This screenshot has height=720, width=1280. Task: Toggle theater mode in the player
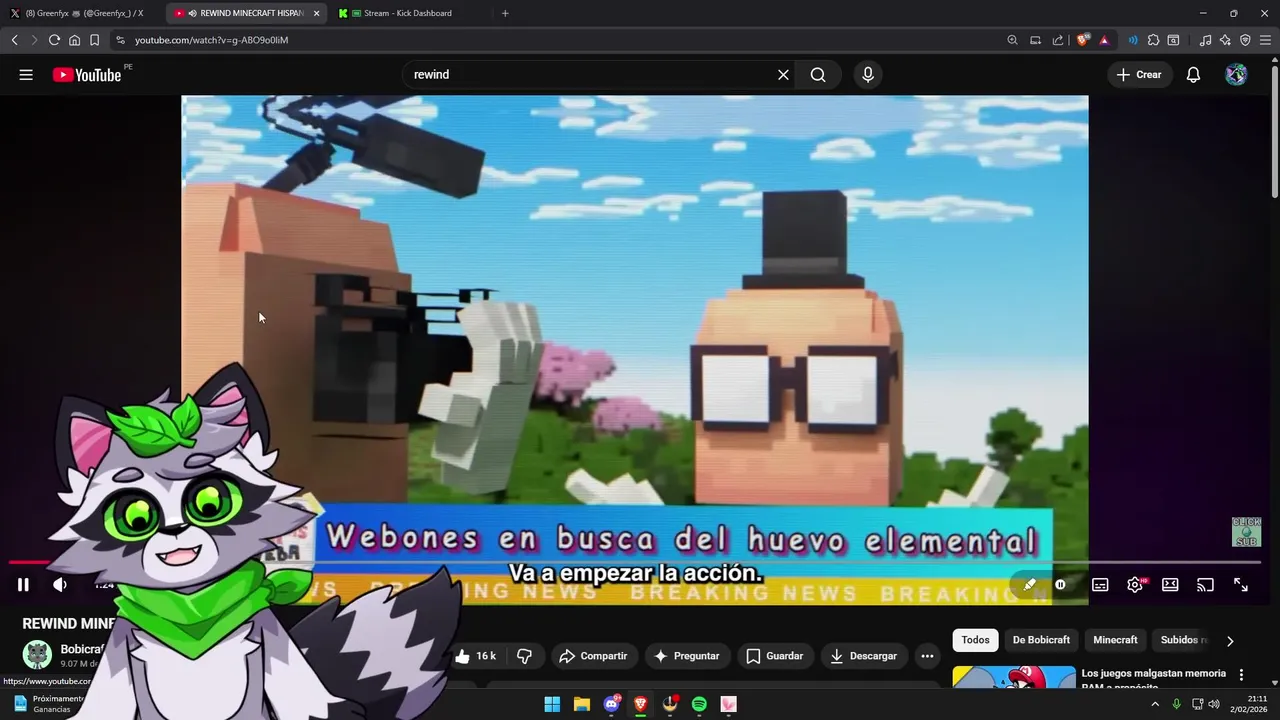click(1170, 585)
